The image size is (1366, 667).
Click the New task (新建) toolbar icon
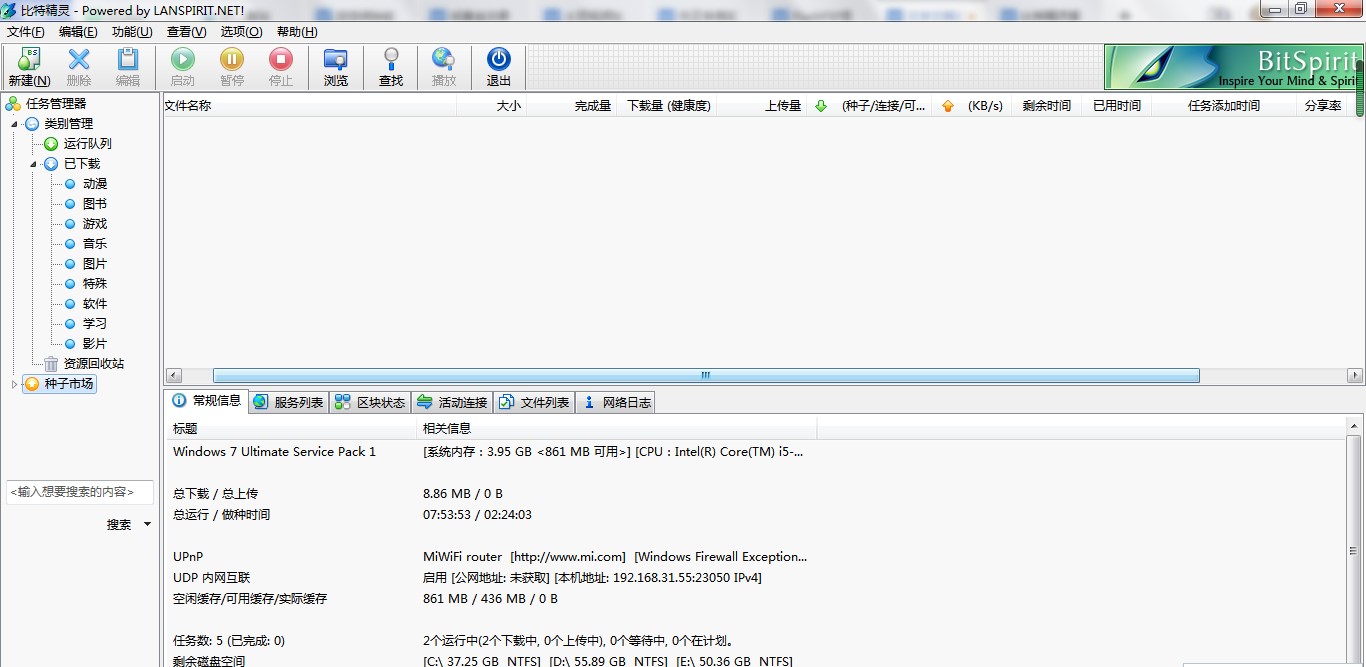pos(29,60)
